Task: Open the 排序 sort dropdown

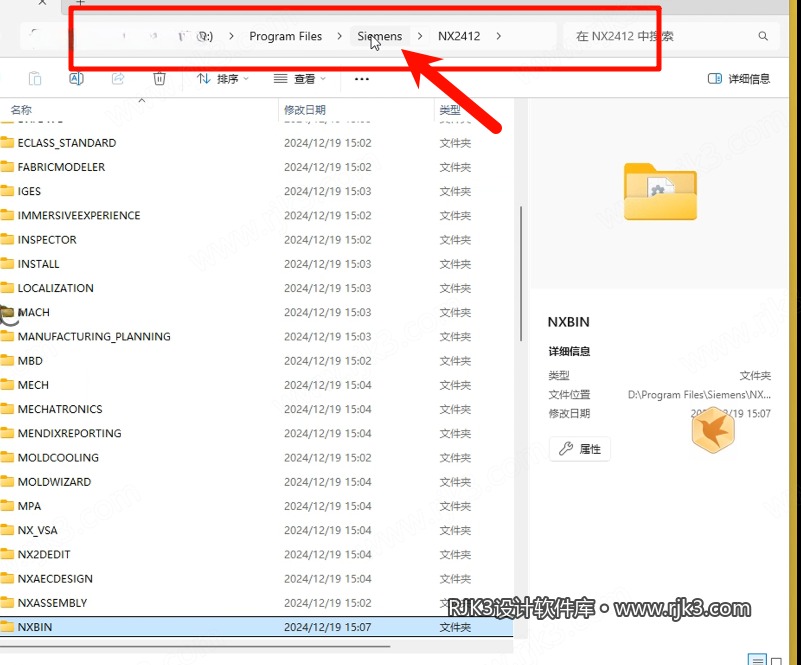Action: pos(223,79)
